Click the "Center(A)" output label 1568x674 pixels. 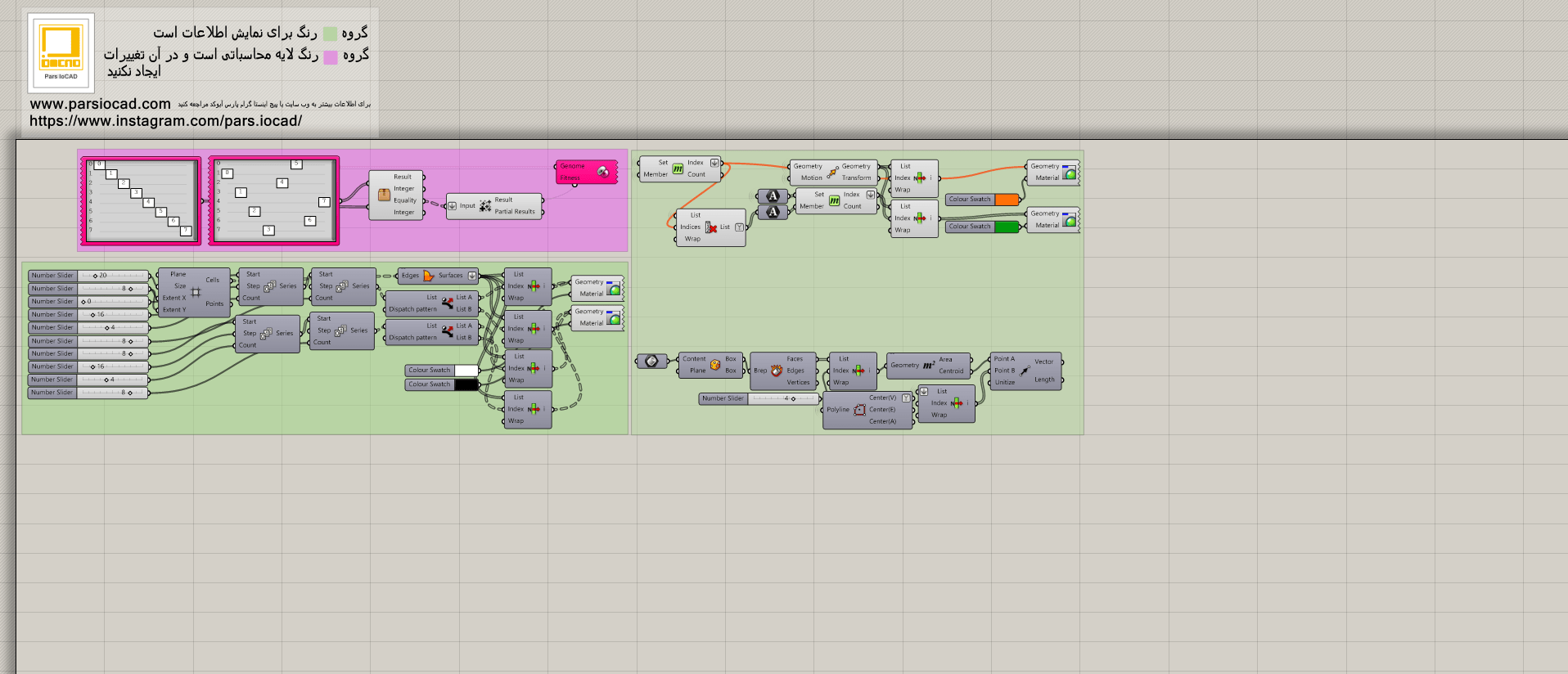883,422
